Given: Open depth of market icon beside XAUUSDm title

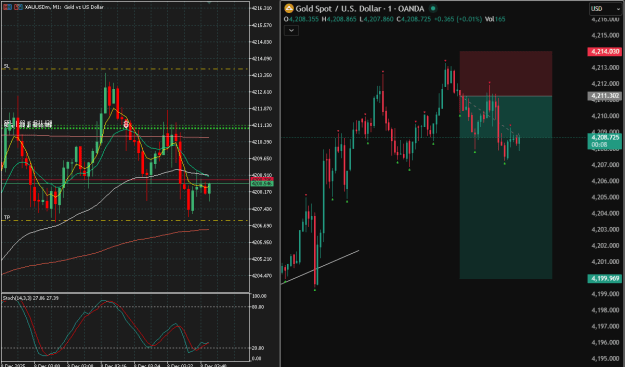Looking at the screenshot, I should [x=18, y=7].
